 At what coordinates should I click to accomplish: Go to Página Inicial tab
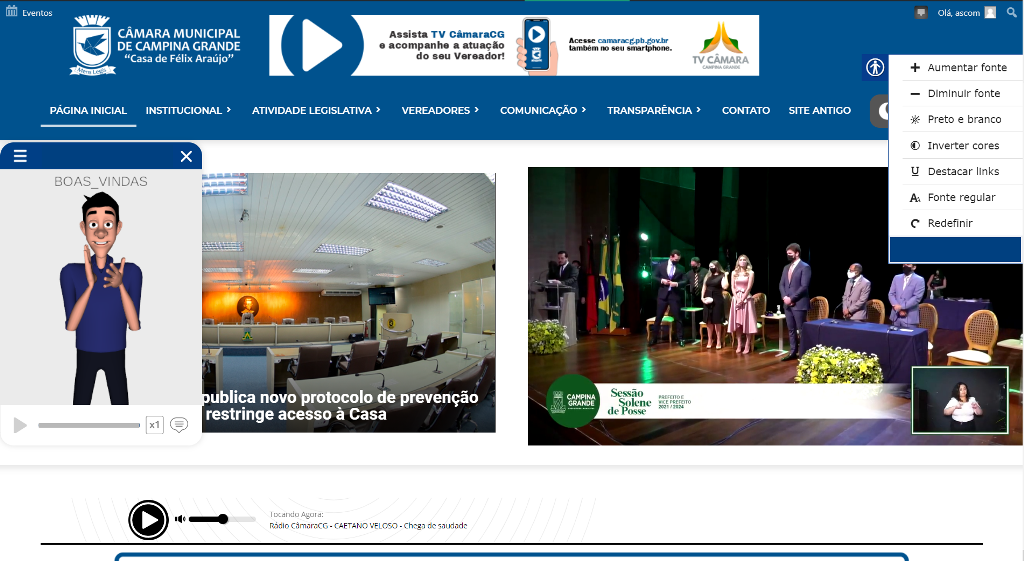tap(88, 110)
